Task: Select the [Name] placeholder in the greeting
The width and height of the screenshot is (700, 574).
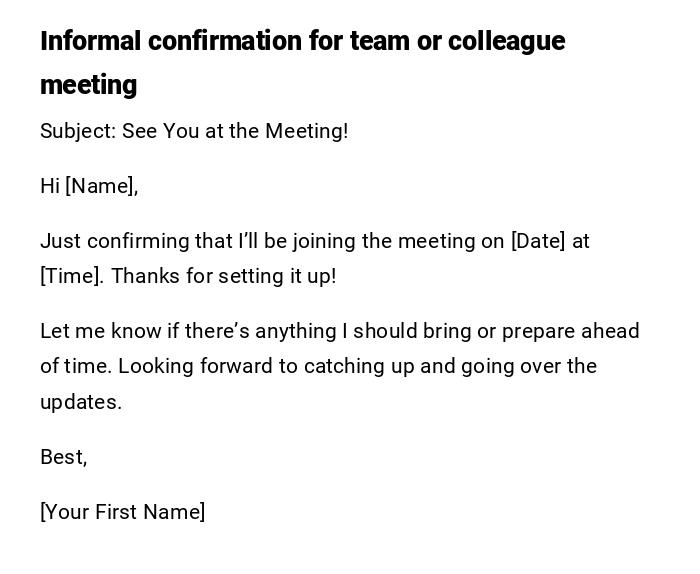Action: 101,186
